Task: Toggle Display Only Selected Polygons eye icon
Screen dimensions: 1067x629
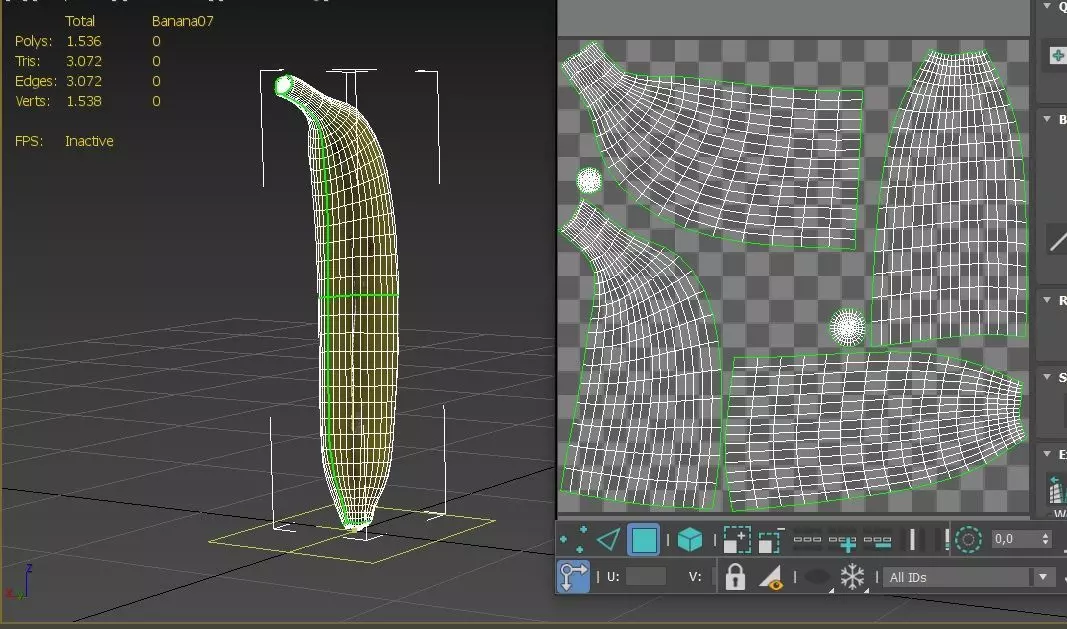Action: coord(771,578)
